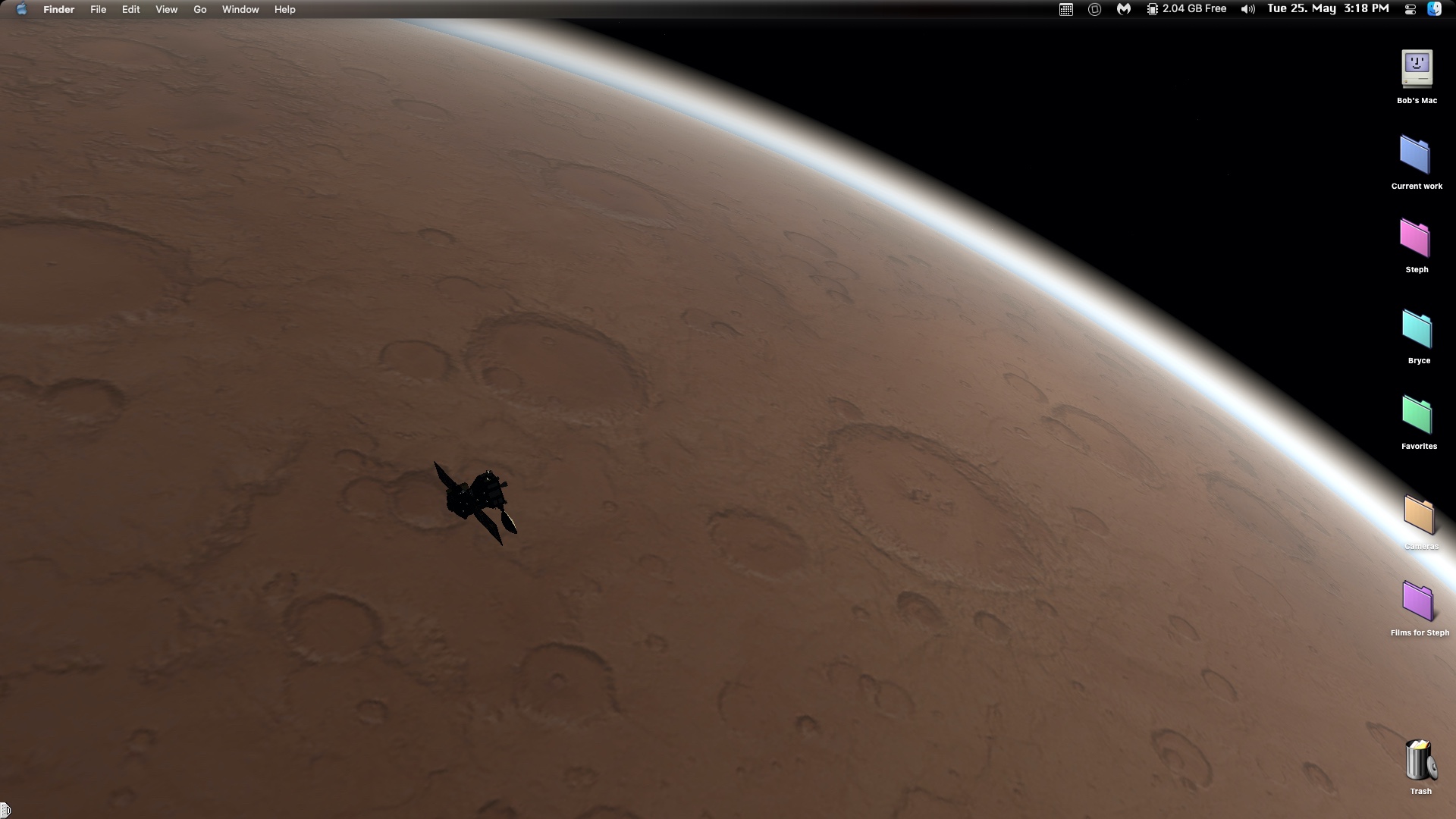This screenshot has width=1456, height=819.
Task: Select the green Favorites folder
Action: 1417,415
